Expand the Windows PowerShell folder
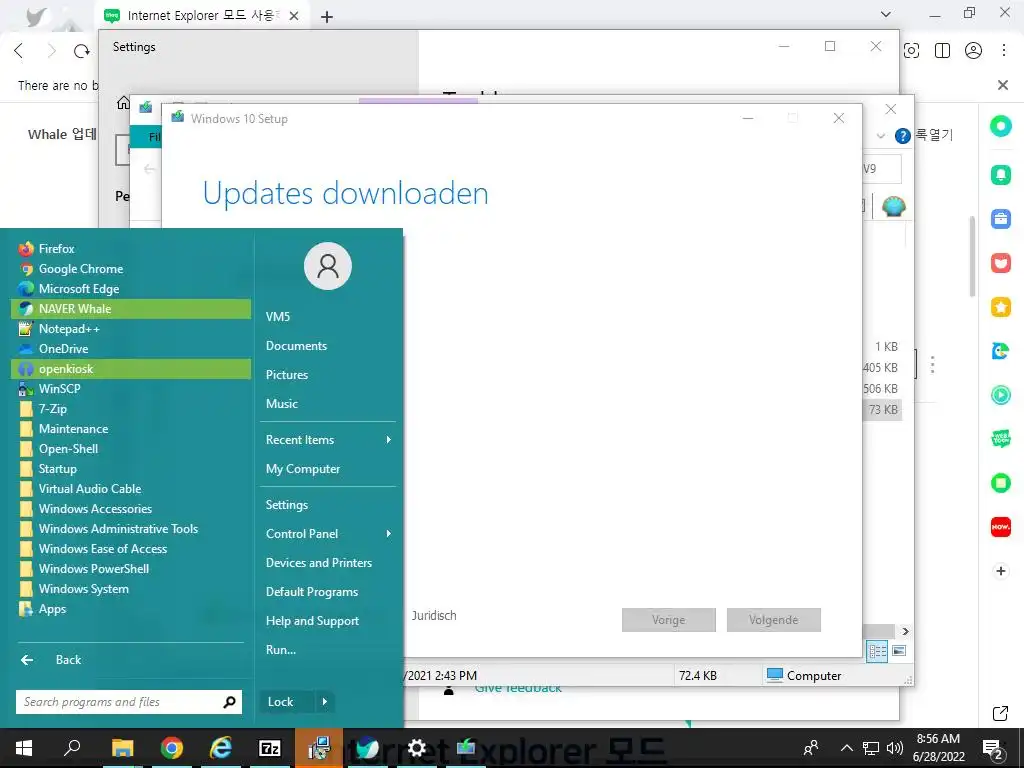1024x768 pixels. pyautogui.click(x=131, y=569)
